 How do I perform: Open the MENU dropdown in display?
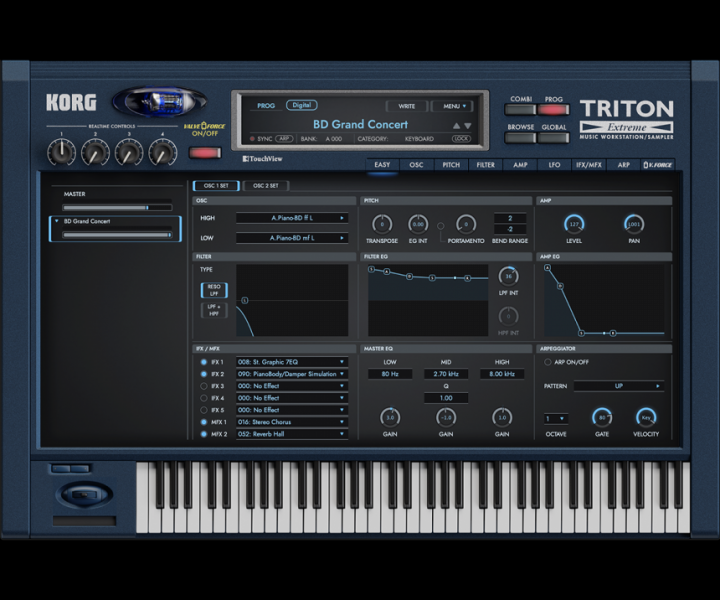pyautogui.click(x=452, y=106)
